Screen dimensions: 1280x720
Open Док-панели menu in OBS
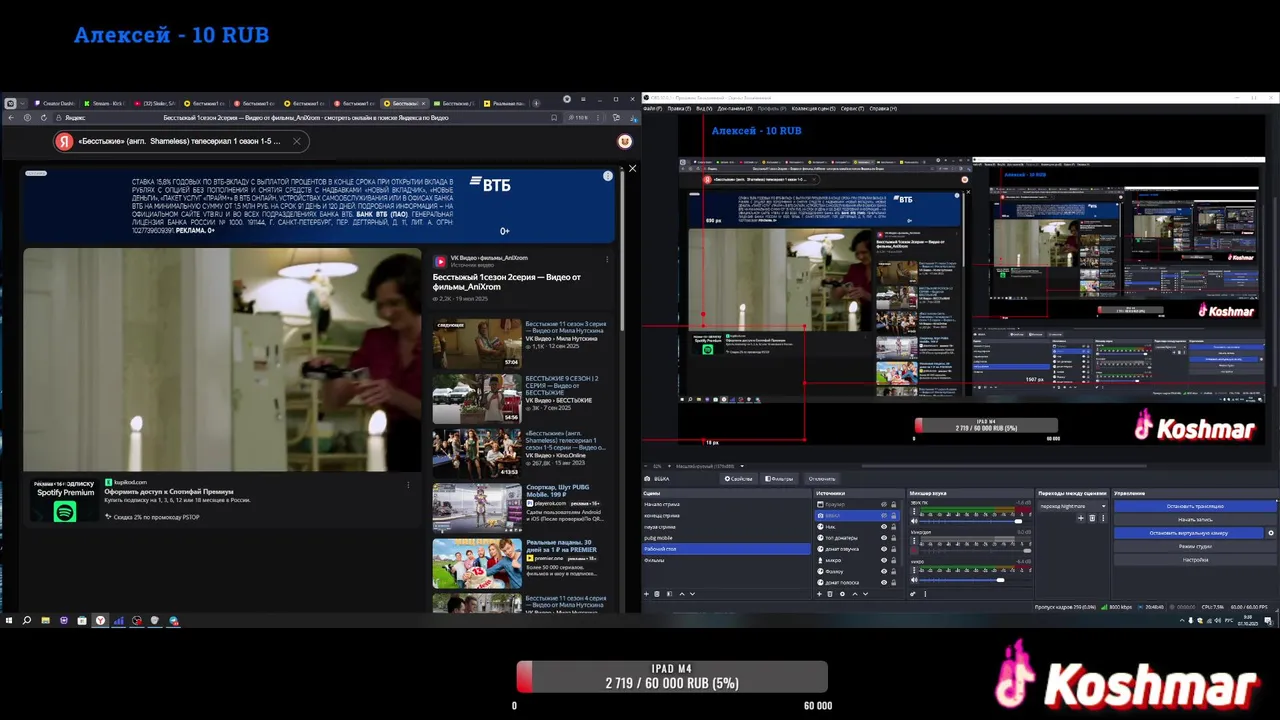[735, 109]
